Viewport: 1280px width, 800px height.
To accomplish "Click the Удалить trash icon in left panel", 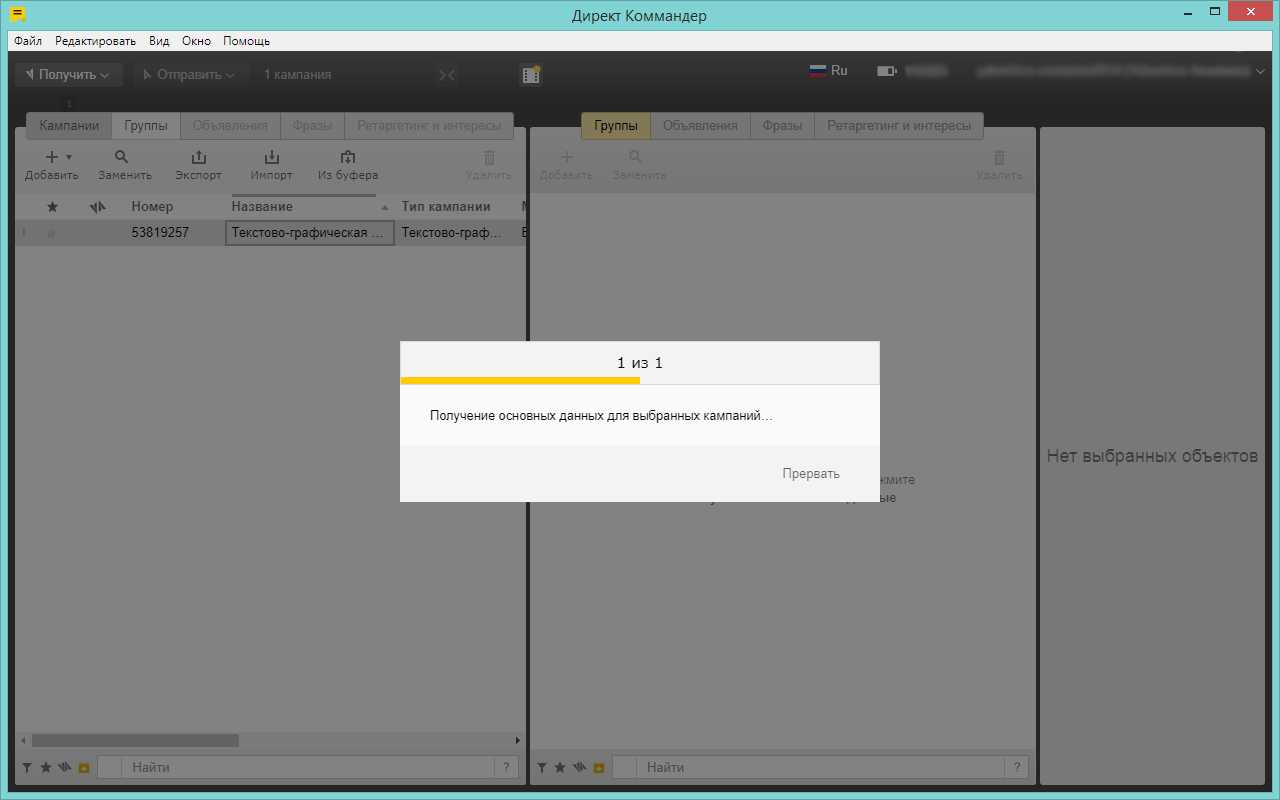I will pyautogui.click(x=489, y=157).
